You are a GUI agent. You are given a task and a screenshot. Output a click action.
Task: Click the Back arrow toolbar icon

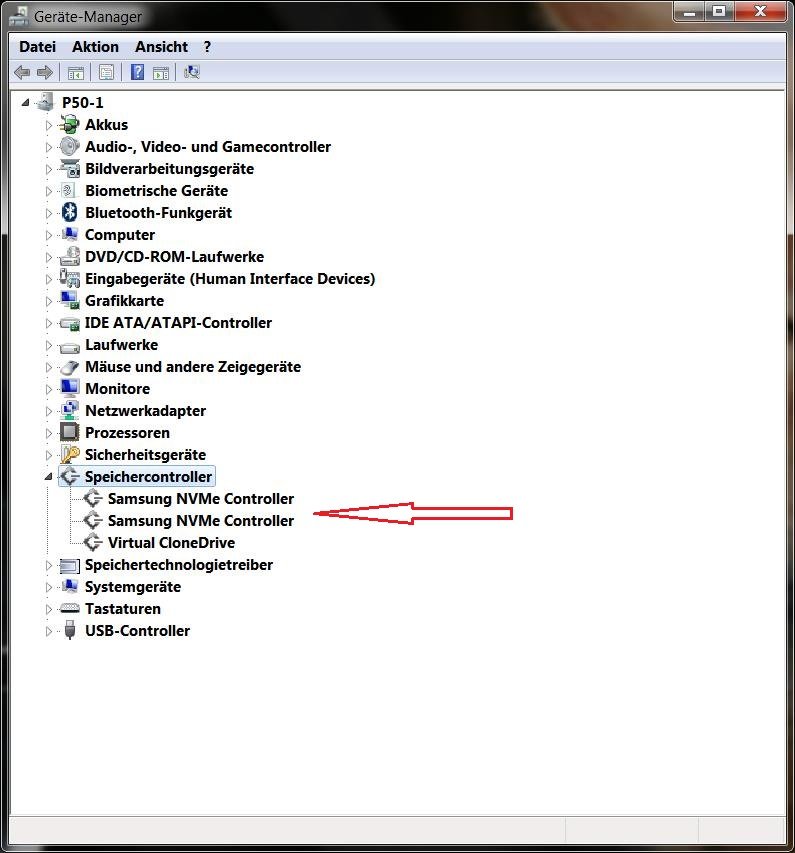pos(22,72)
